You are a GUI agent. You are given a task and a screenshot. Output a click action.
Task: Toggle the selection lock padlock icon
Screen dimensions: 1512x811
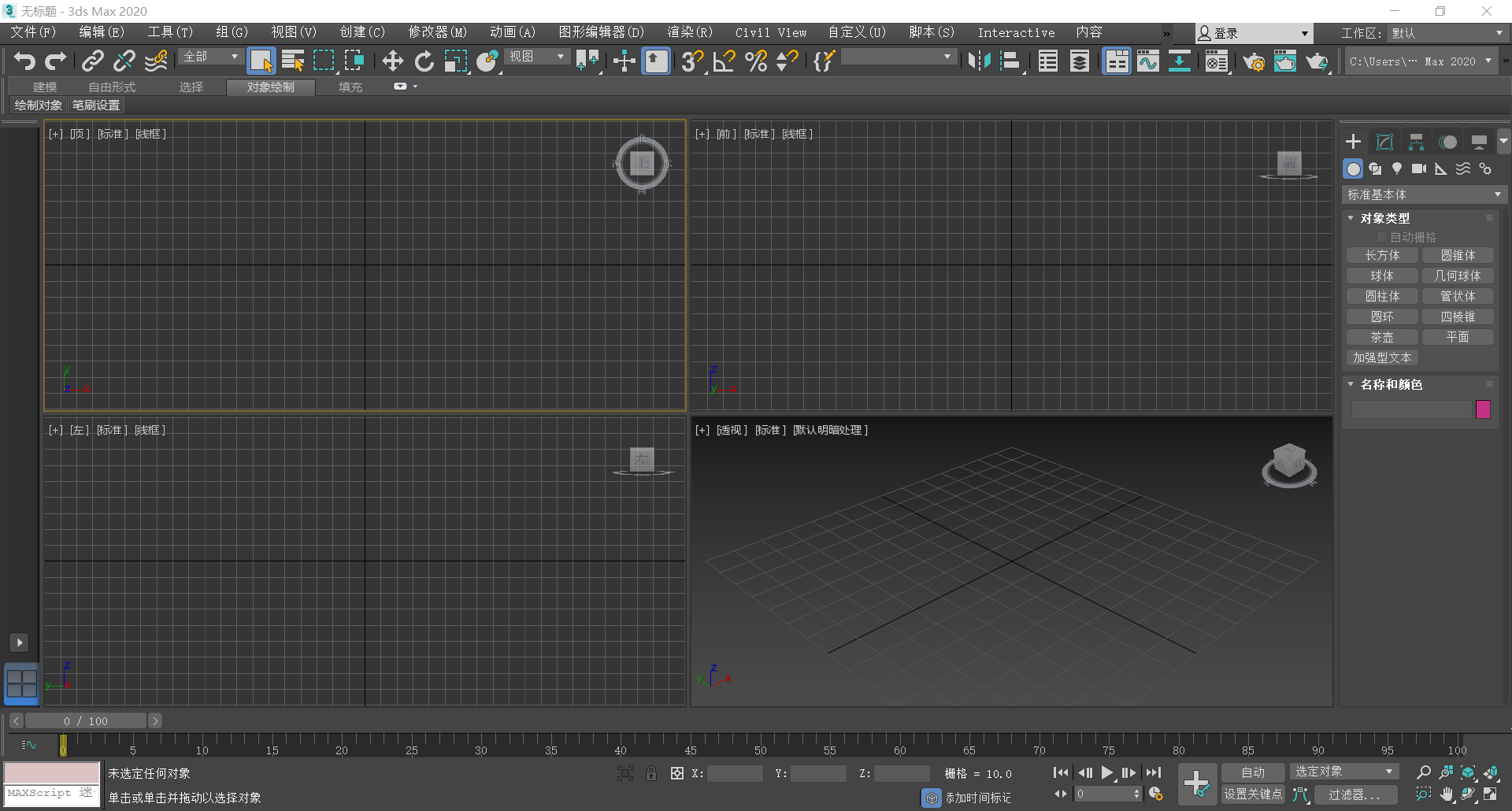(x=651, y=773)
